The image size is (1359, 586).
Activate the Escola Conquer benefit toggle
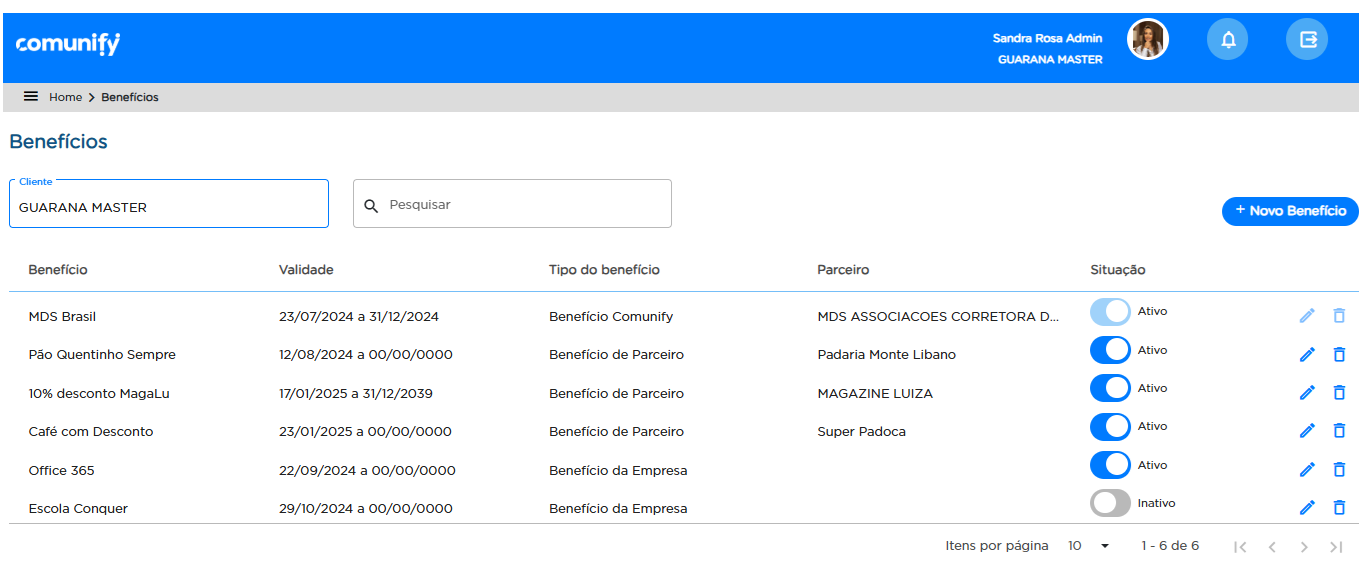1110,504
